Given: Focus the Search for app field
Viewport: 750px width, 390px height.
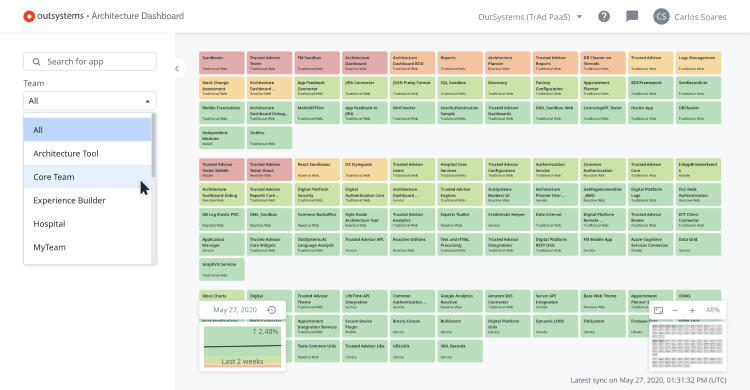Looking at the screenshot, I should 90,62.
